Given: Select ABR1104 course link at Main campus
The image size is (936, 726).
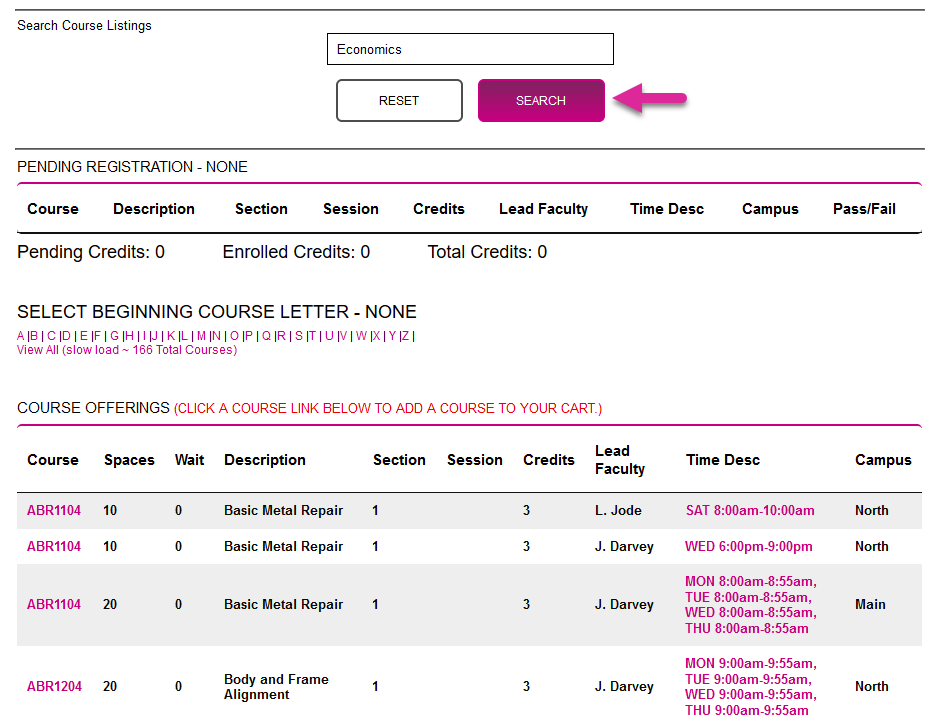Looking at the screenshot, I should [x=54, y=605].
